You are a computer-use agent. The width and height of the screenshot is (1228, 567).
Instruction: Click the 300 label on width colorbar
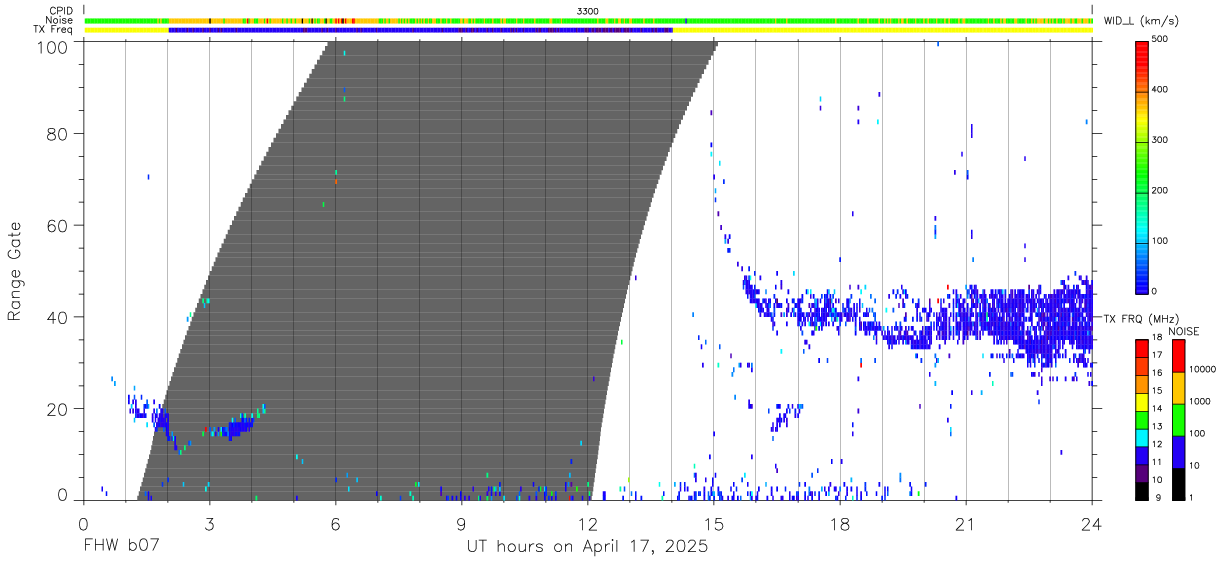pyautogui.click(x=1160, y=140)
